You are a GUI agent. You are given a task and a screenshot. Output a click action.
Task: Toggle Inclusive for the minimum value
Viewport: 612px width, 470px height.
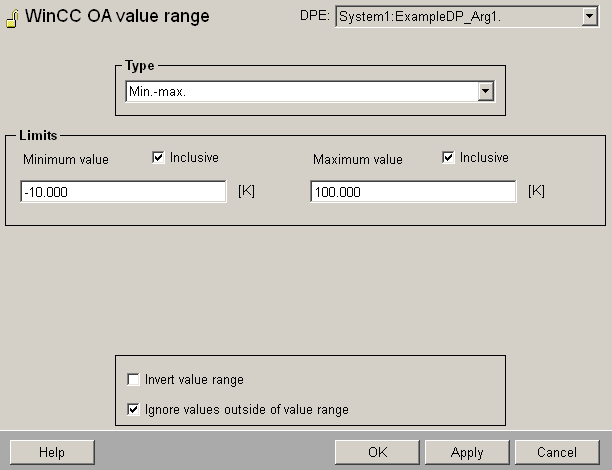[158, 158]
